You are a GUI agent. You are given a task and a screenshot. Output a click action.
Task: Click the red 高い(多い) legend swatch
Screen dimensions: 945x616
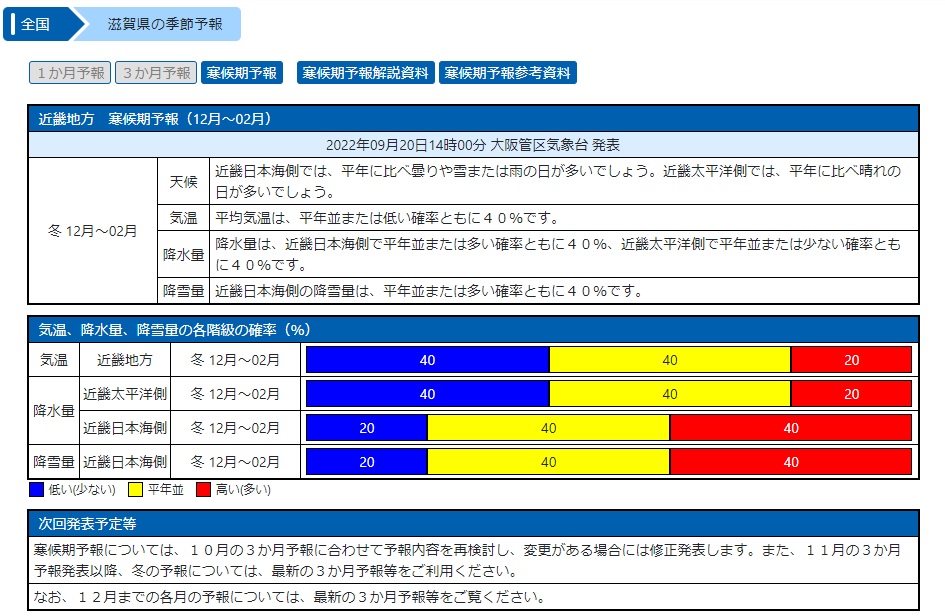coord(203,489)
